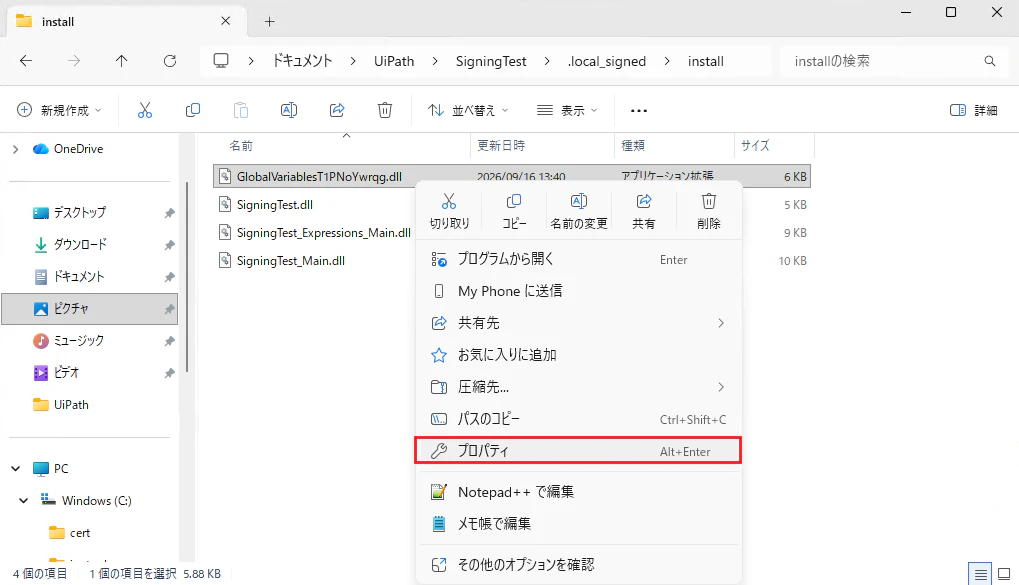This screenshot has width=1019, height=585.
Task: Open a new tab with plus button
Action: tap(270, 21)
